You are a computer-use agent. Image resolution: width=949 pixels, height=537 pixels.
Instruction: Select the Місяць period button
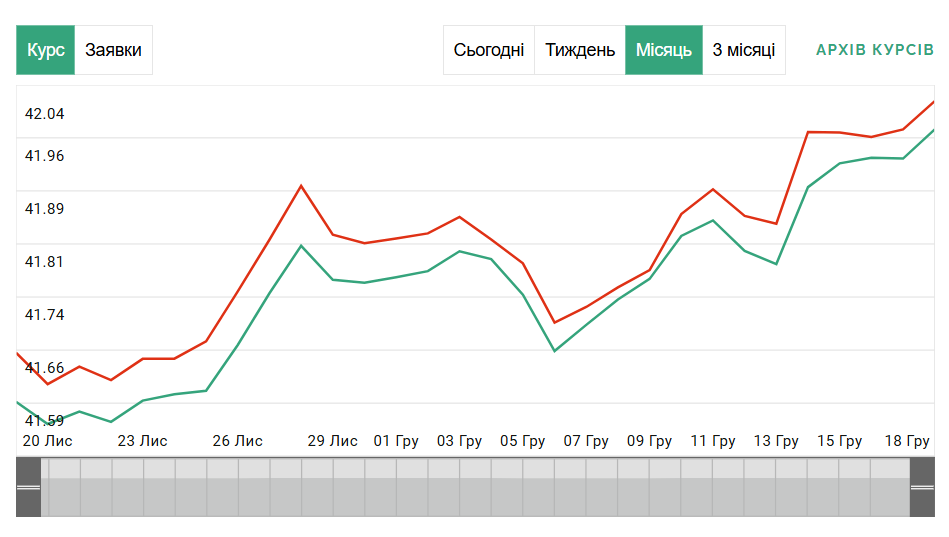click(x=664, y=50)
